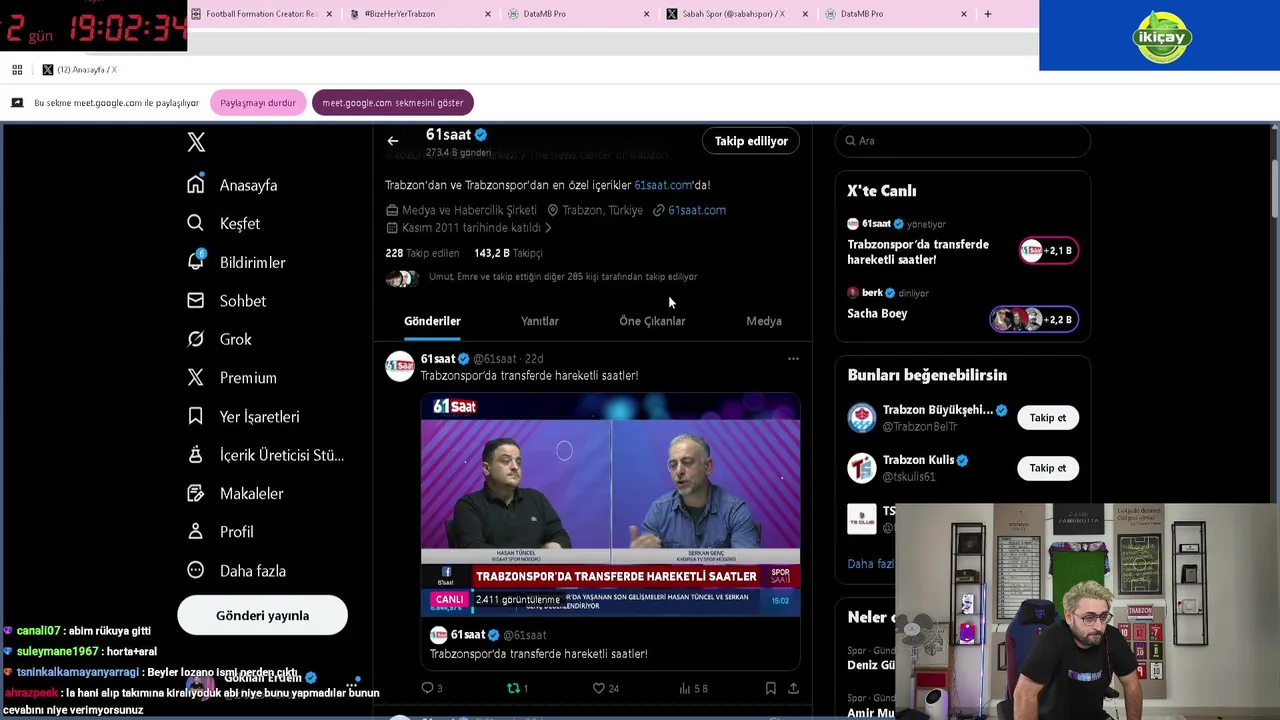The height and width of the screenshot is (720, 1280).
Task: Bookmark the 61saat post
Action: [770, 688]
